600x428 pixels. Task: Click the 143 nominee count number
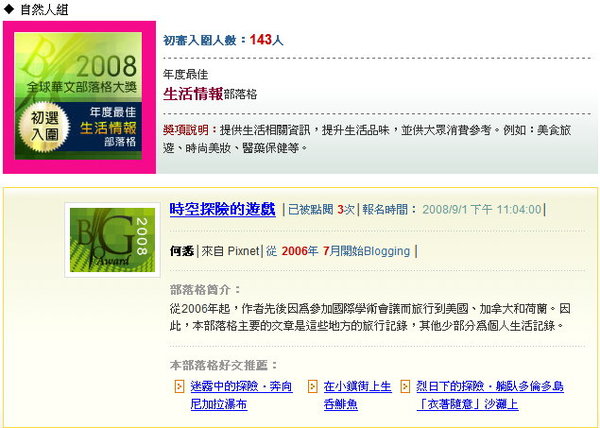coord(261,39)
